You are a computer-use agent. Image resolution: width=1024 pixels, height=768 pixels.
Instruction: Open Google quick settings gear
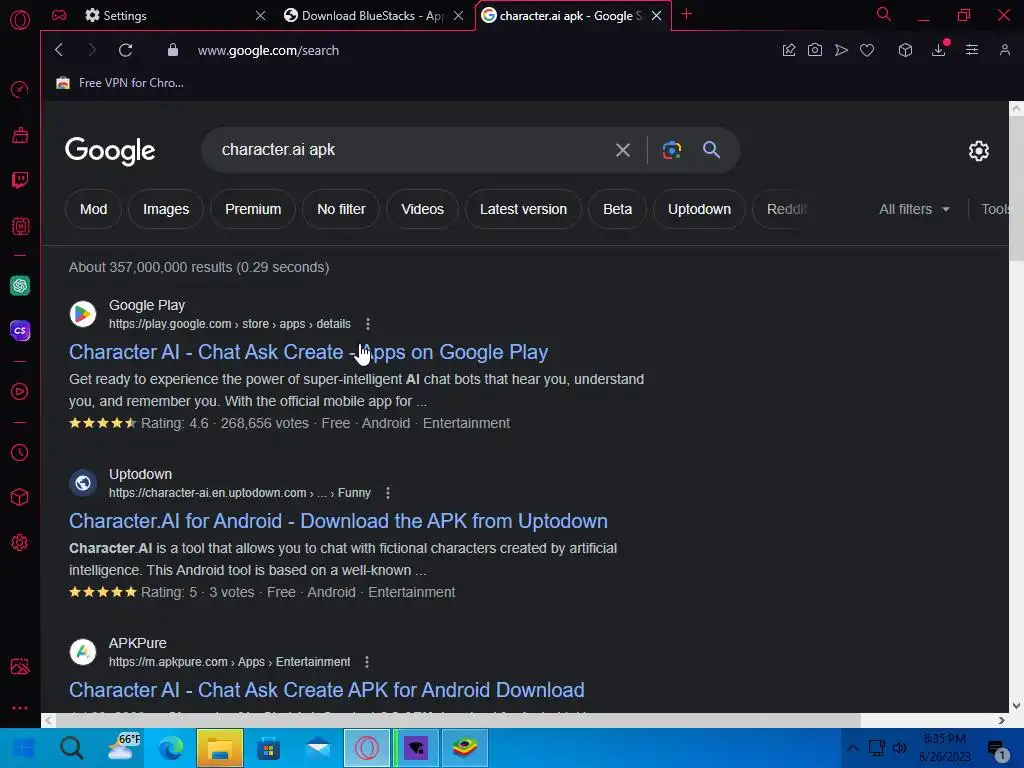(x=978, y=151)
